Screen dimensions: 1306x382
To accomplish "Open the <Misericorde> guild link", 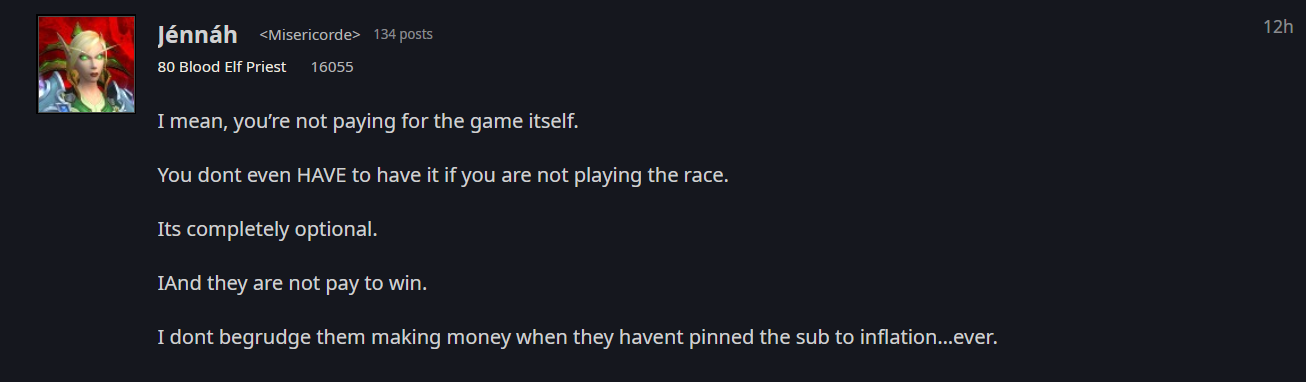I will tap(310, 35).
